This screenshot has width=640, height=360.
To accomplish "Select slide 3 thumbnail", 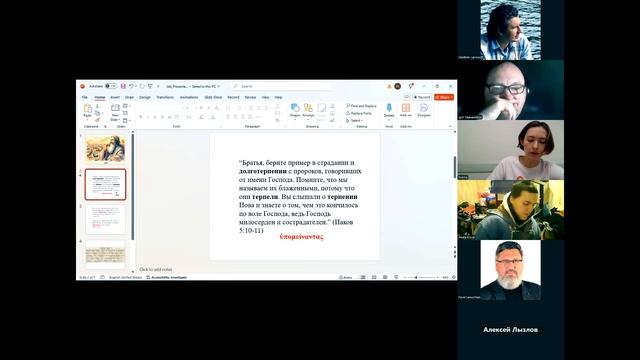I will point(105,220).
